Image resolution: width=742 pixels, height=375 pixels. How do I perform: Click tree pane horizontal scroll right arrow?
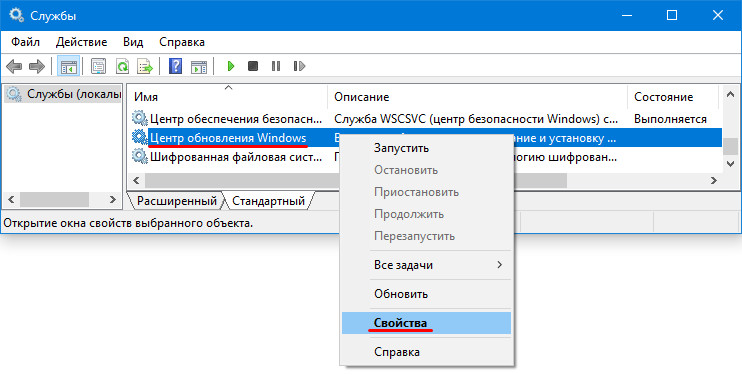pyautogui.click(x=113, y=199)
